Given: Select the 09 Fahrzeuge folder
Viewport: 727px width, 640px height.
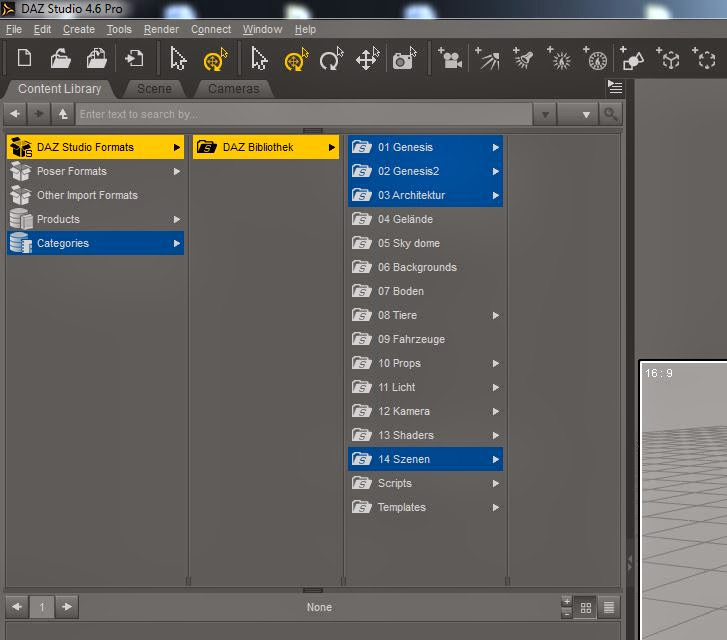Looking at the screenshot, I should point(425,339).
